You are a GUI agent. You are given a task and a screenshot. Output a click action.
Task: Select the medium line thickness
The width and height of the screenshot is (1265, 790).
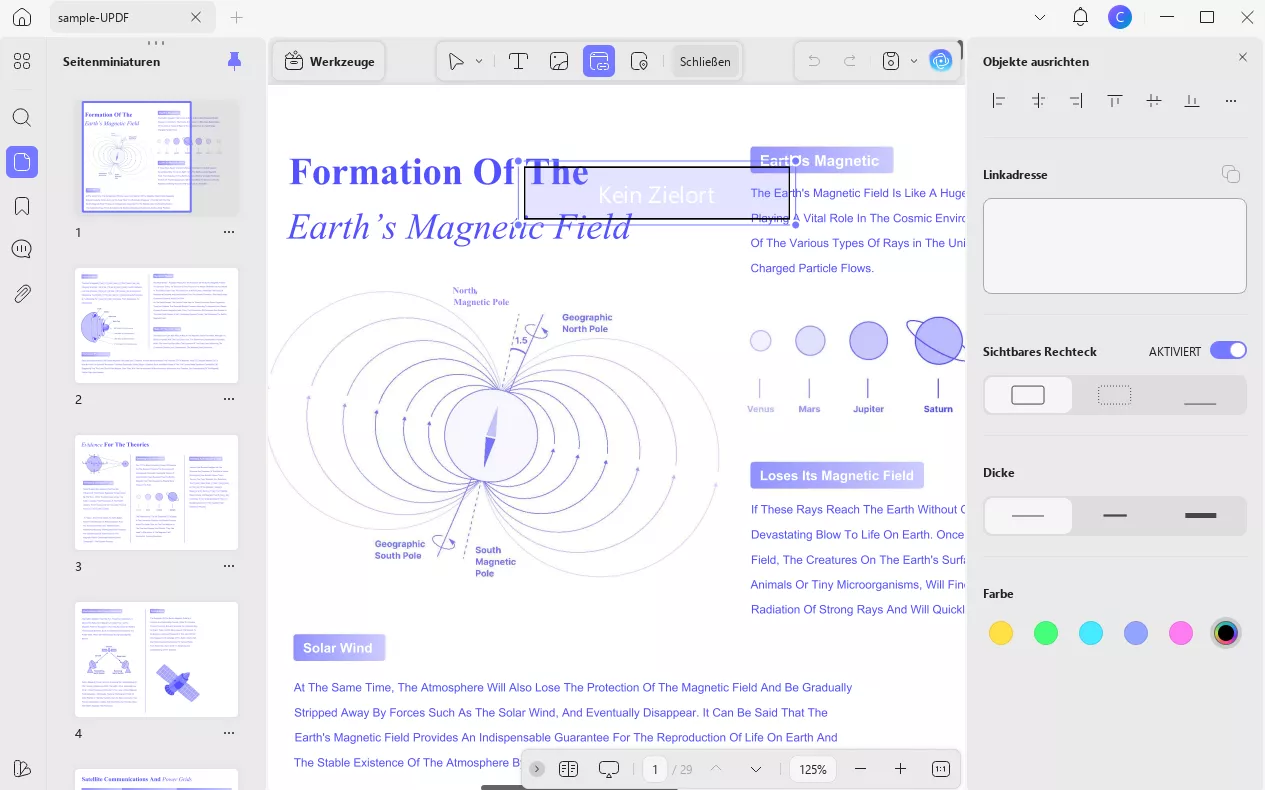click(1114, 516)
